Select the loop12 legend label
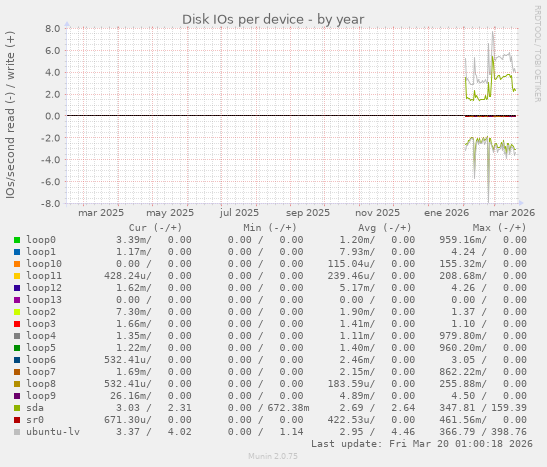Screen dimensions: 547x467 coord(44,288)
